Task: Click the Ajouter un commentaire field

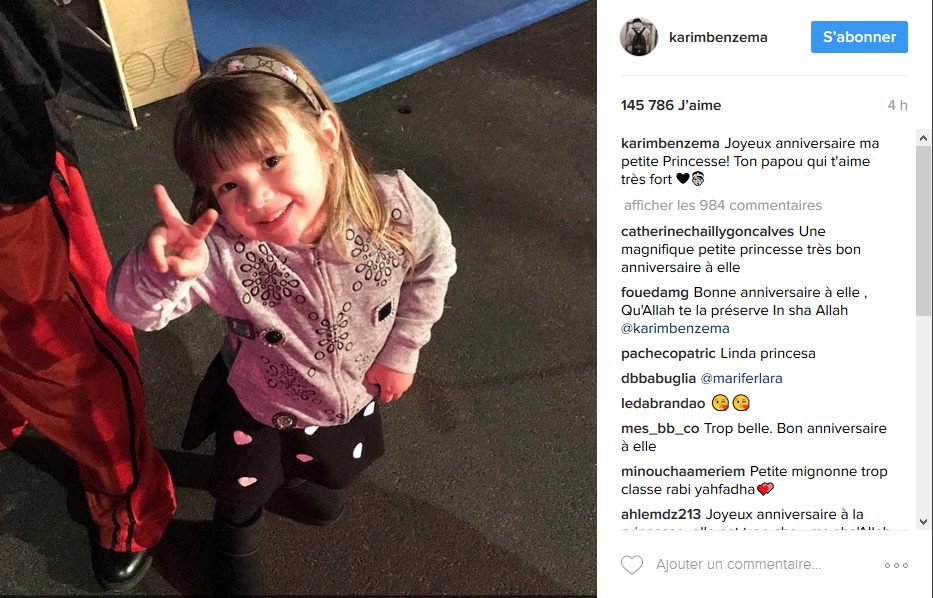Action: pyautogui.click(x=738, y=564)
